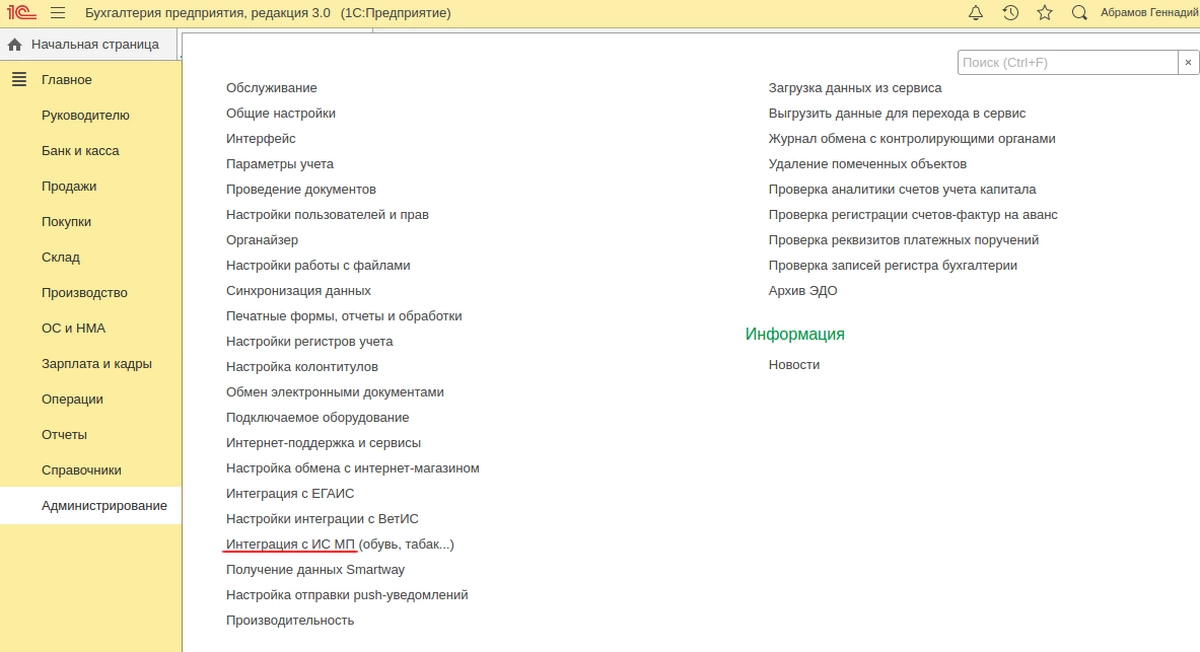The width and height of the screenshot is (1200, 652).
Task: Open Проверка записей регистра бухгалтерии
Action: click(893, 265)
